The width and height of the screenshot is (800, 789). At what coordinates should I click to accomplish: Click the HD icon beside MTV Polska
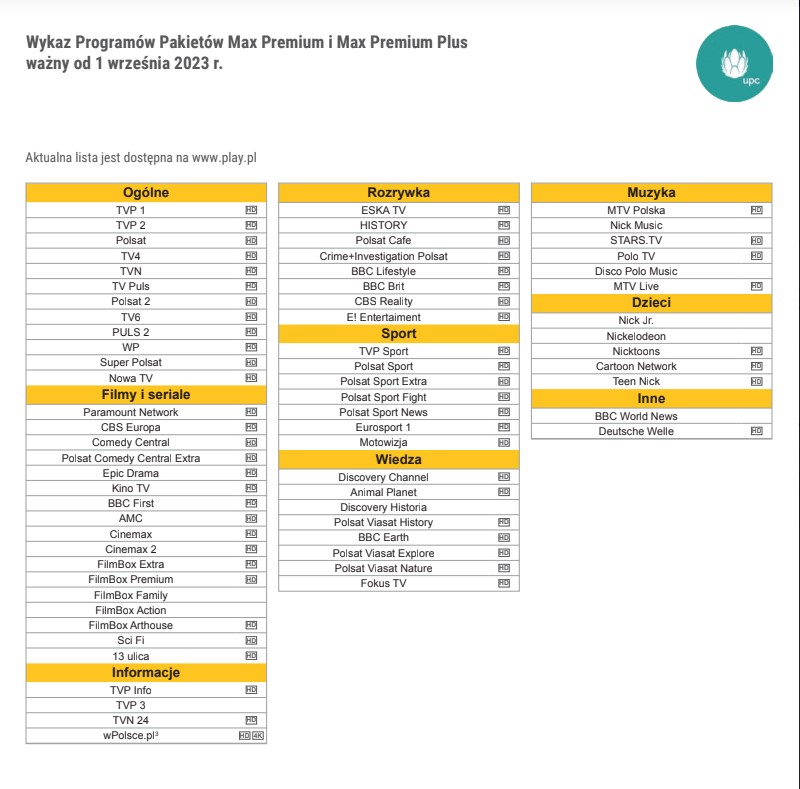757,210
